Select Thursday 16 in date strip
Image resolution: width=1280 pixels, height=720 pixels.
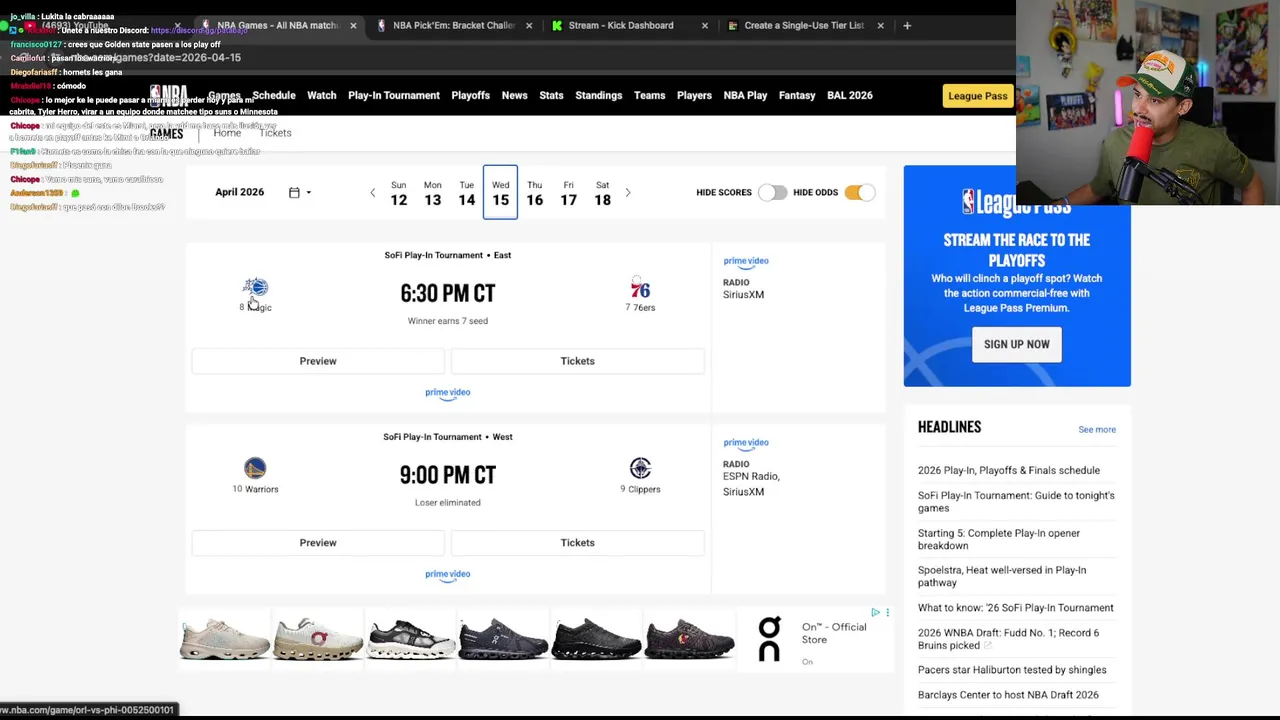pos(534,193)
